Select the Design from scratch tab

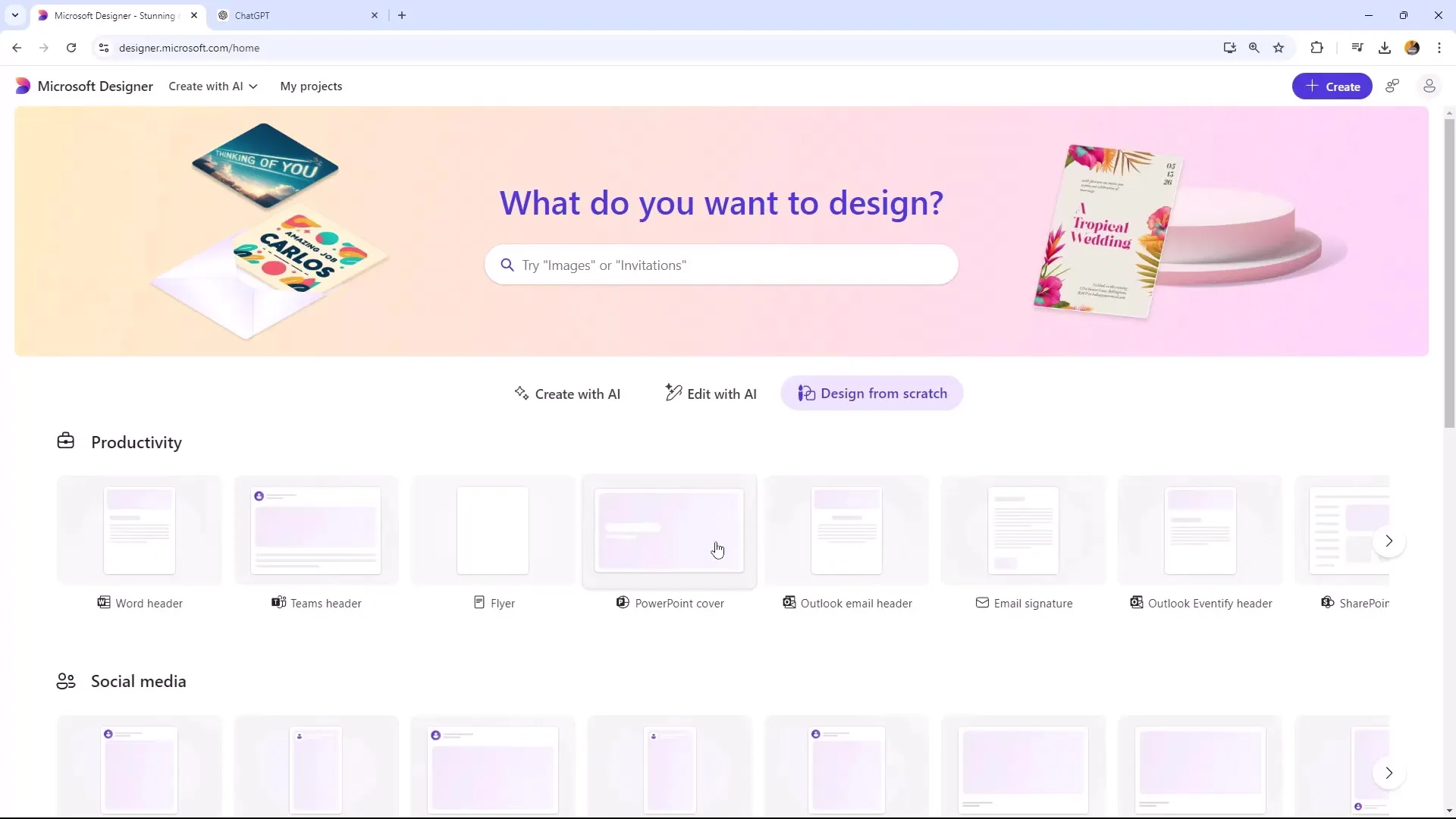872,394
